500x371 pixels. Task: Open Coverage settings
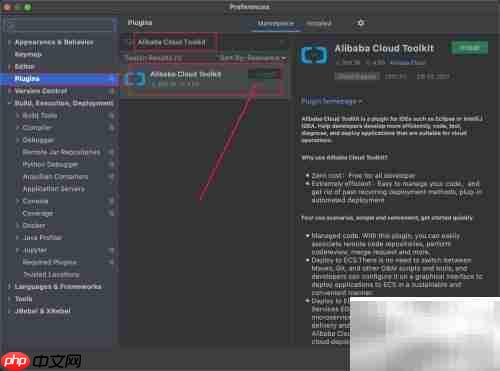coord(38,213)
